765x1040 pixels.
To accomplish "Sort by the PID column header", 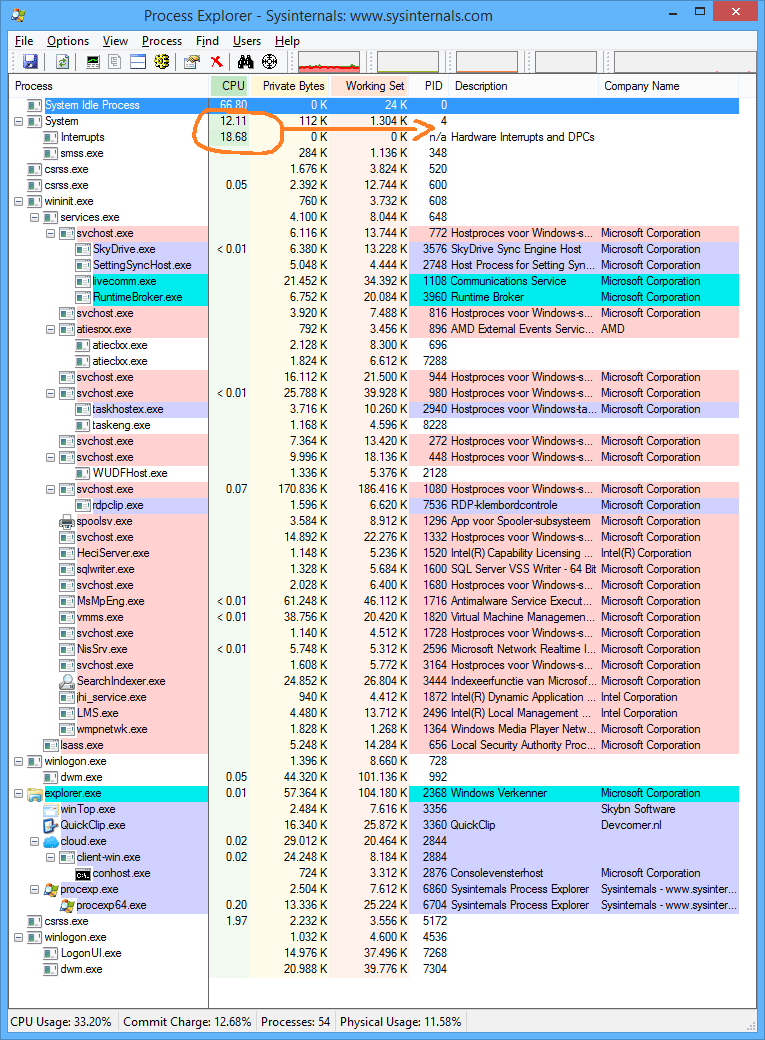I will (429, 86).
